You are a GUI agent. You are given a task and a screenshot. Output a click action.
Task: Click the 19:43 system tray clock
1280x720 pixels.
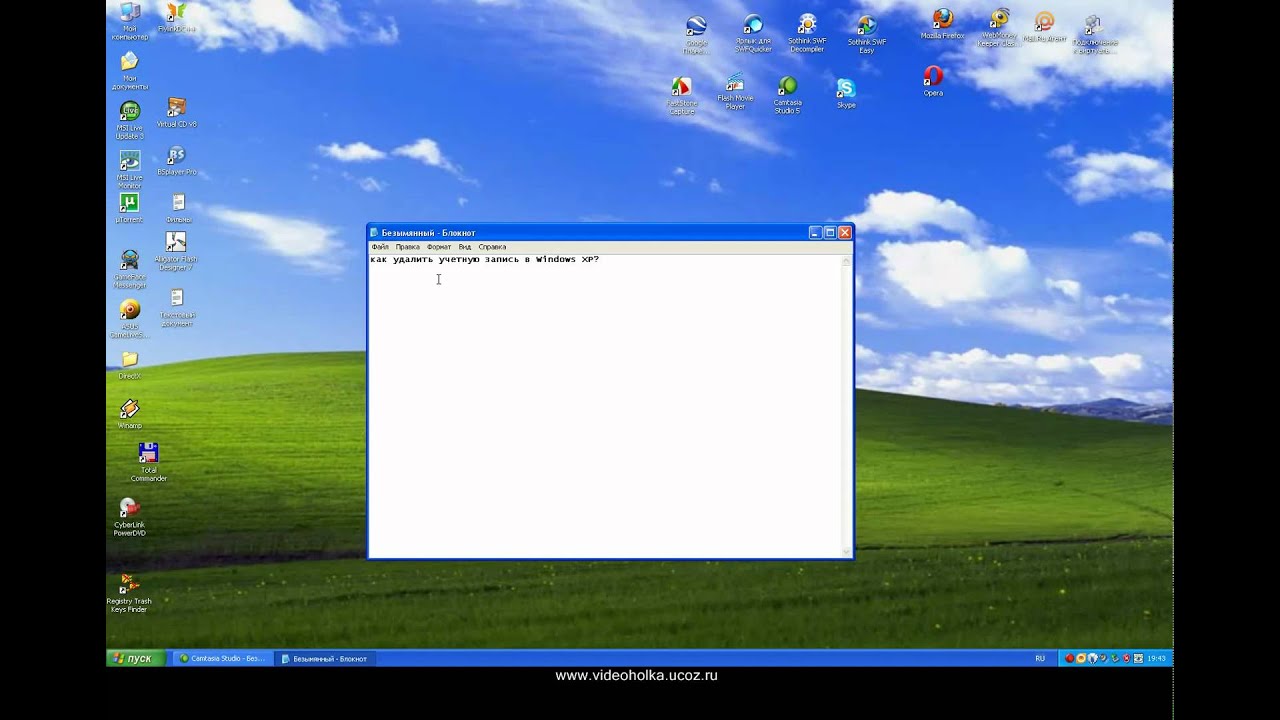[1156, 658]
